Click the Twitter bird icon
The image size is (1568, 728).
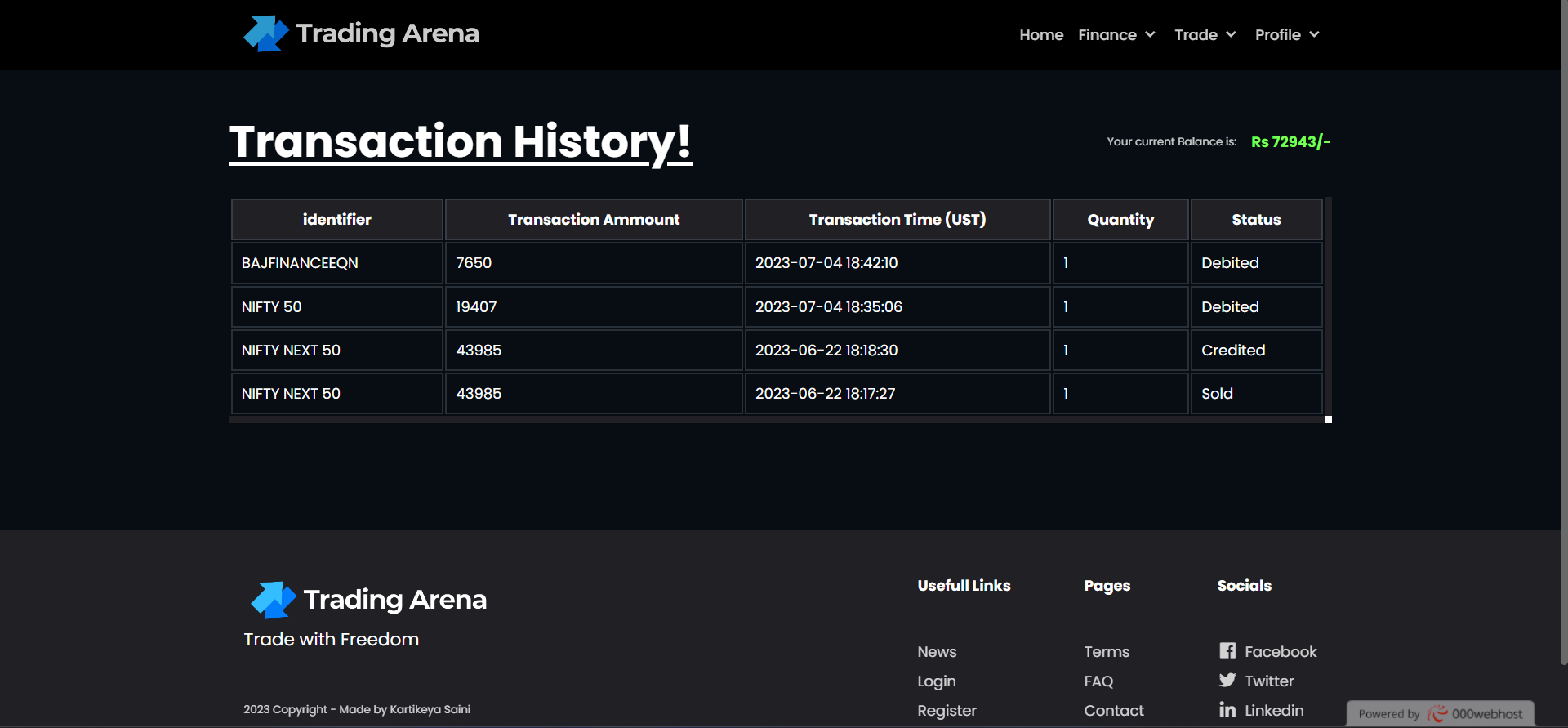coord(1227,680)
